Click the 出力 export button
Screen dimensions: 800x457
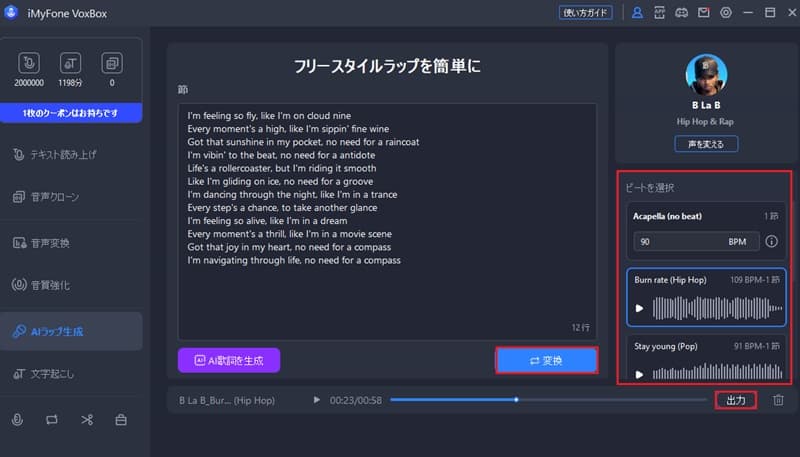pyautogui.click(x=735, y=400)
